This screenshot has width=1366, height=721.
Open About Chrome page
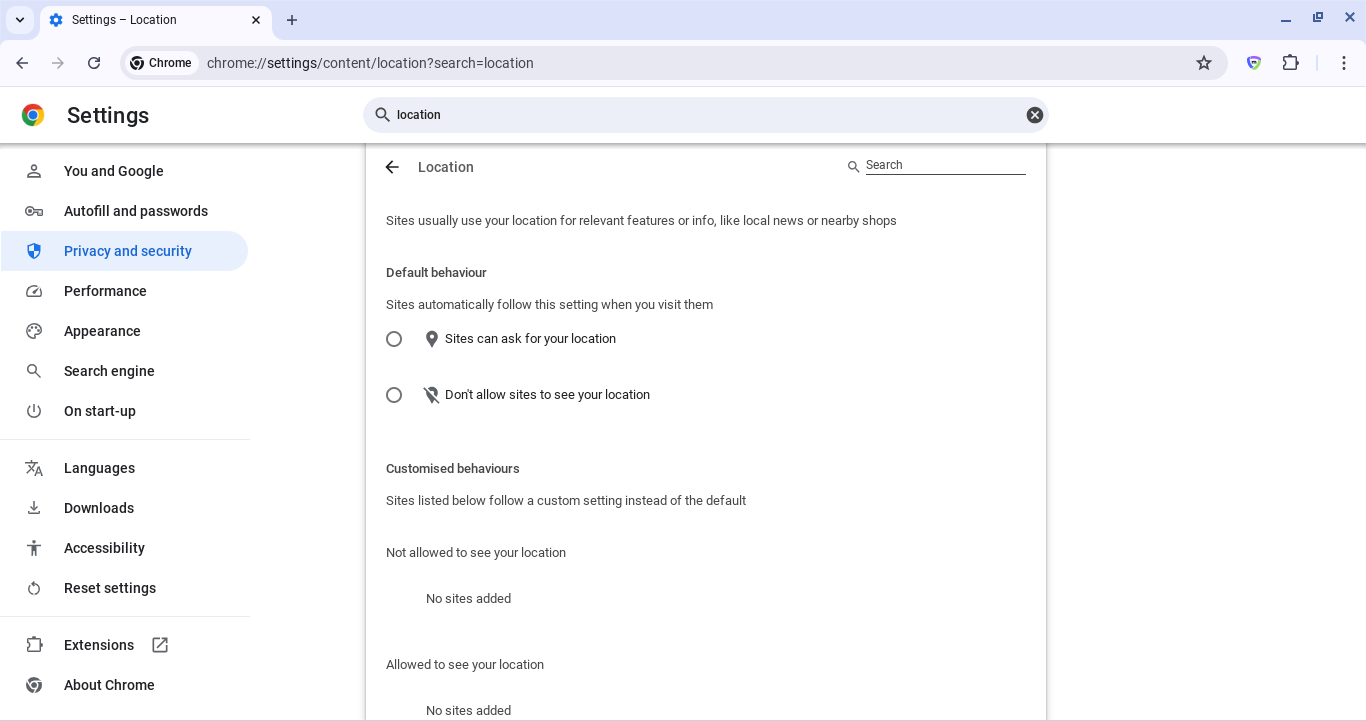[x=124, y=685]
